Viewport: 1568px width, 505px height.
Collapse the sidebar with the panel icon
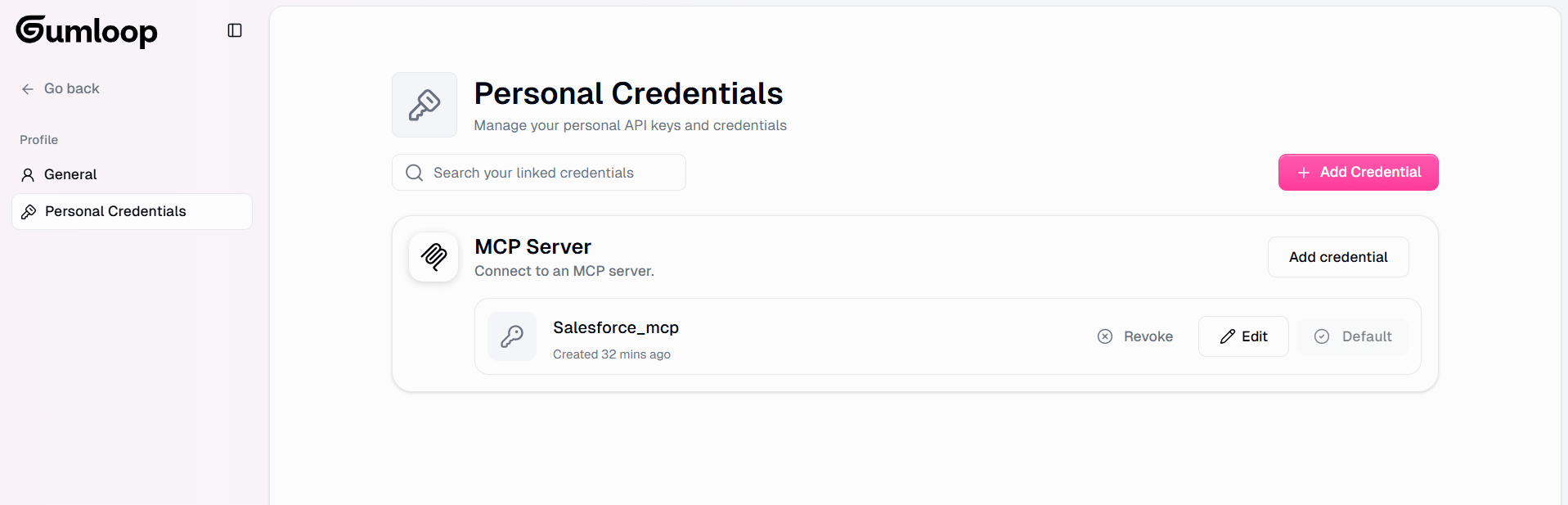(x=235, y=30)
